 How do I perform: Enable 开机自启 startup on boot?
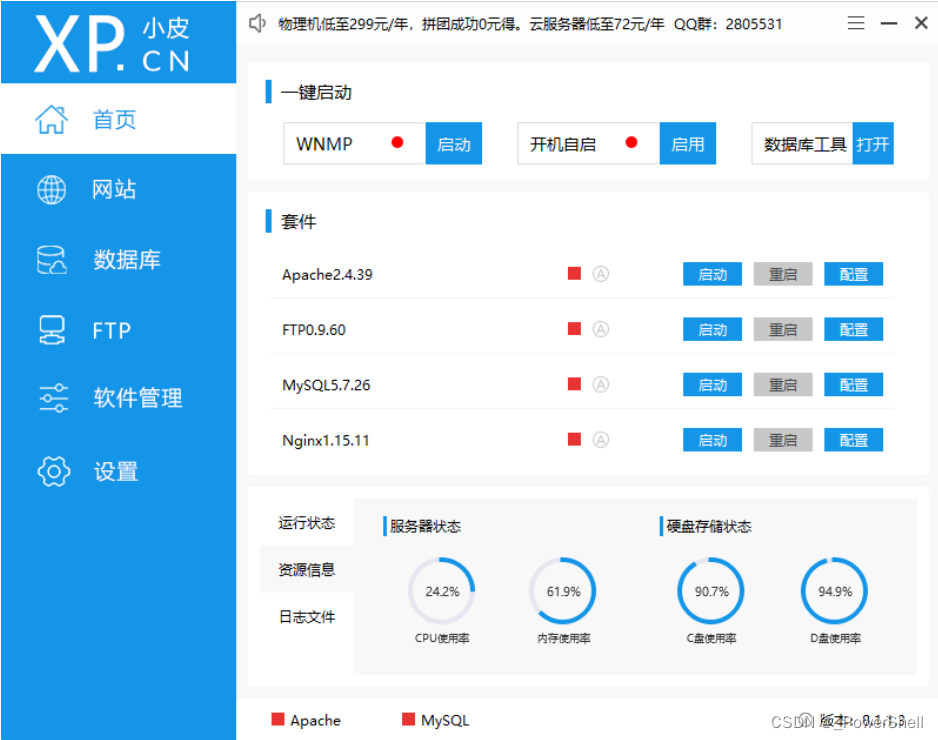pos(688,143)
